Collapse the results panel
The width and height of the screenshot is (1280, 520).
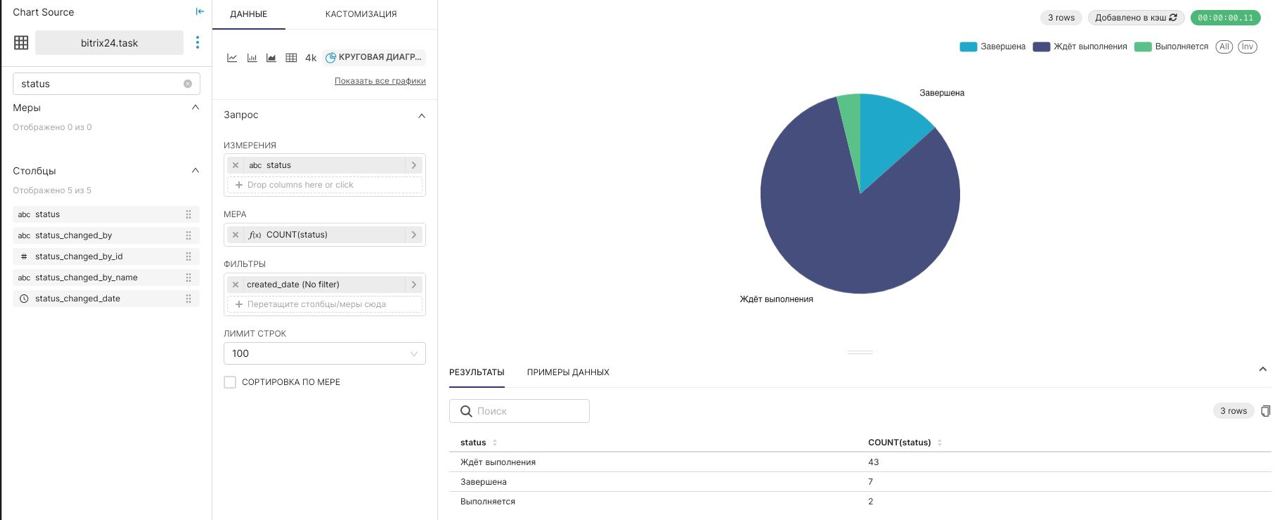(1262, 369)
